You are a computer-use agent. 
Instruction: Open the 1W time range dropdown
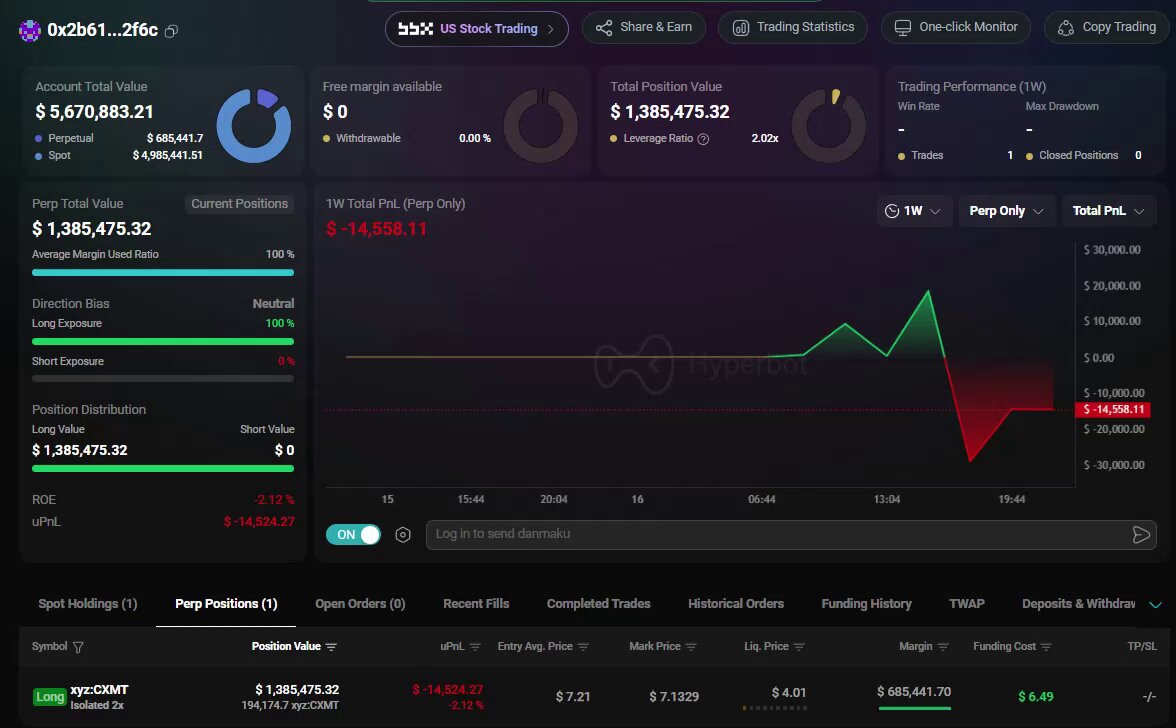[914, 211]
